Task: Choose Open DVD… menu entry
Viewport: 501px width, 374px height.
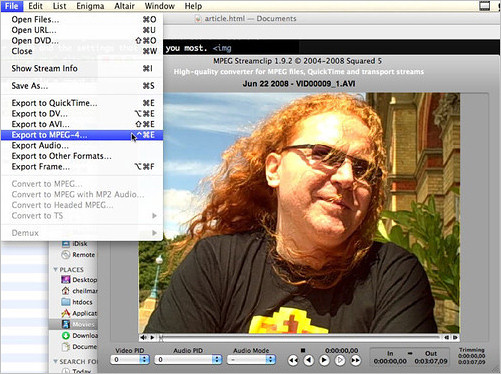Action: 82,41
